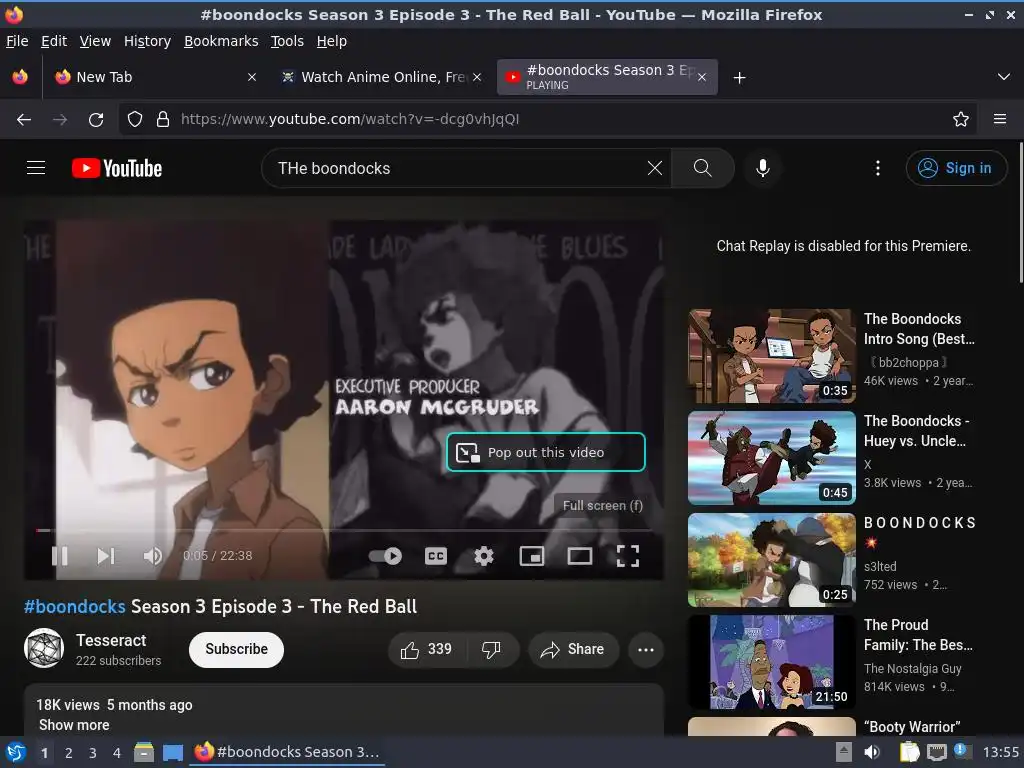View site security lock info
This screenshot has height=768, width=1024.
[x=163, y=120]
